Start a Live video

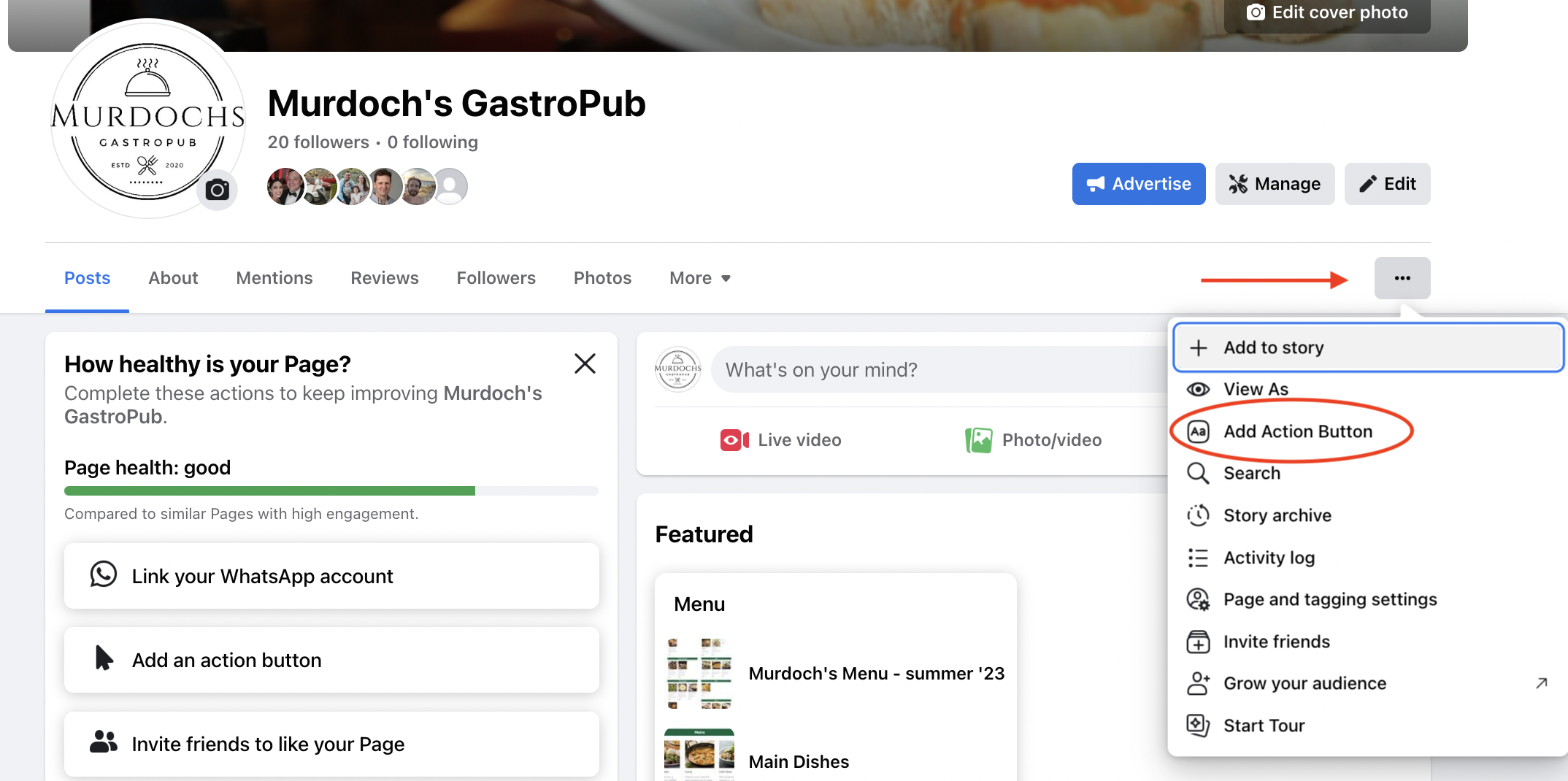tap(780, 440)
